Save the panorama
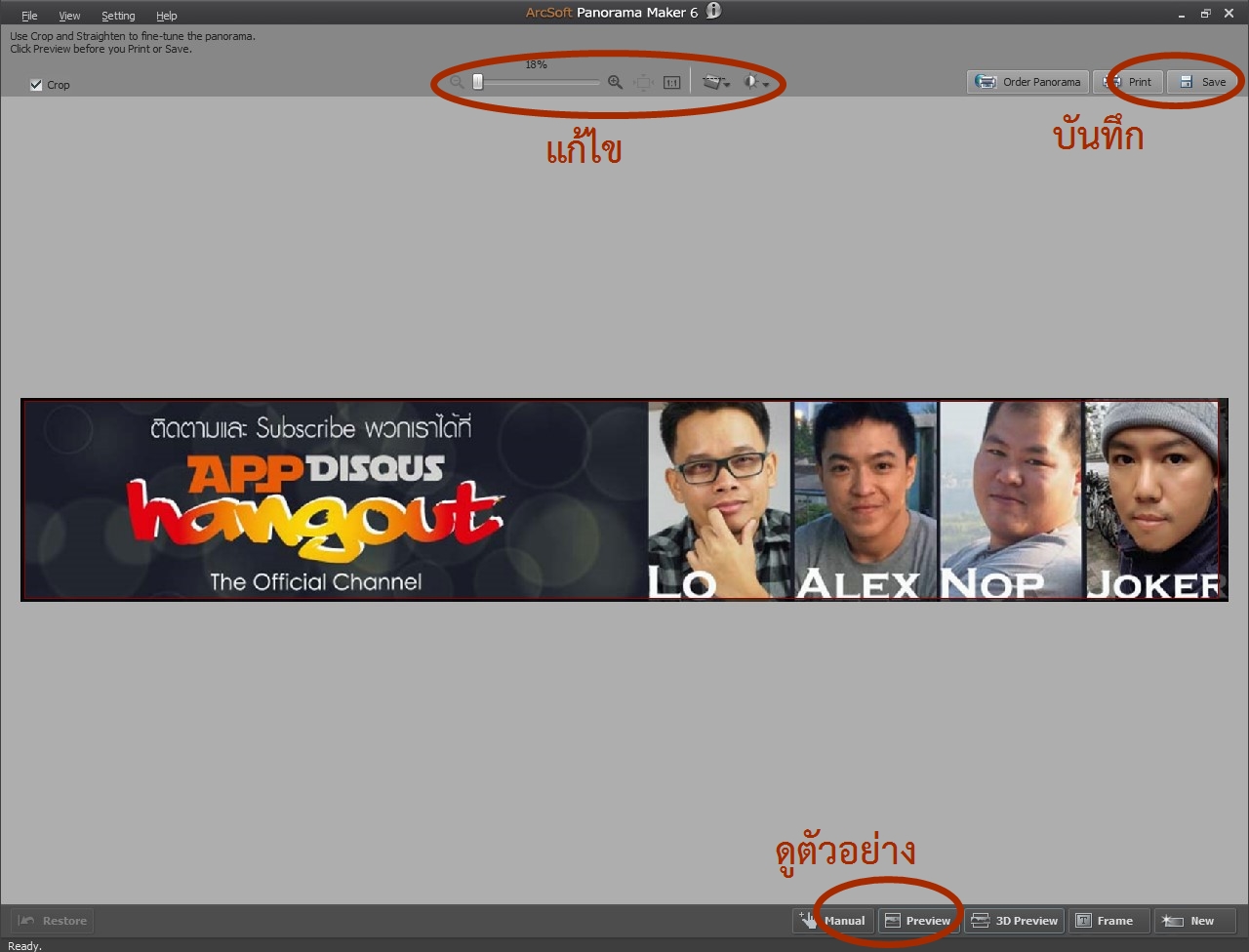The image size is (1249, 952). (1202, 82)
